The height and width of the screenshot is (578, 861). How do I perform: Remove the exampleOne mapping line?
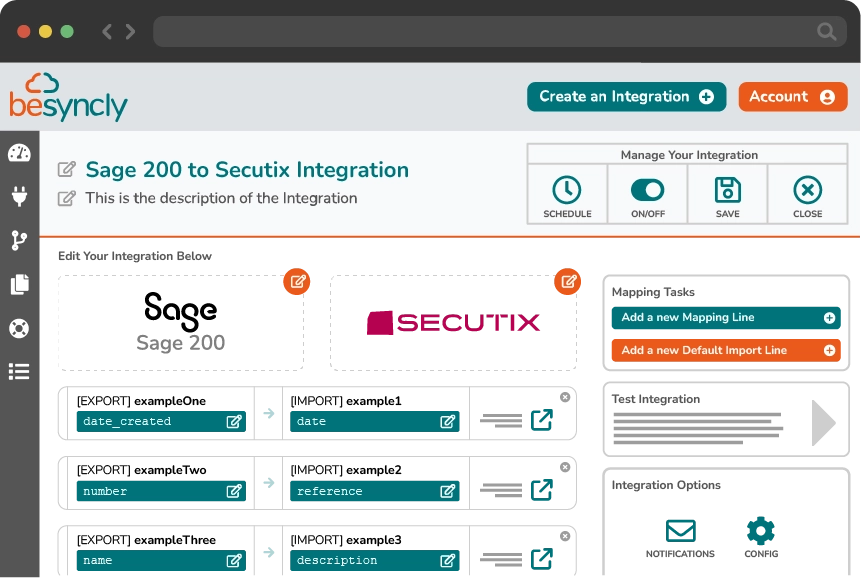click(565, 397)
